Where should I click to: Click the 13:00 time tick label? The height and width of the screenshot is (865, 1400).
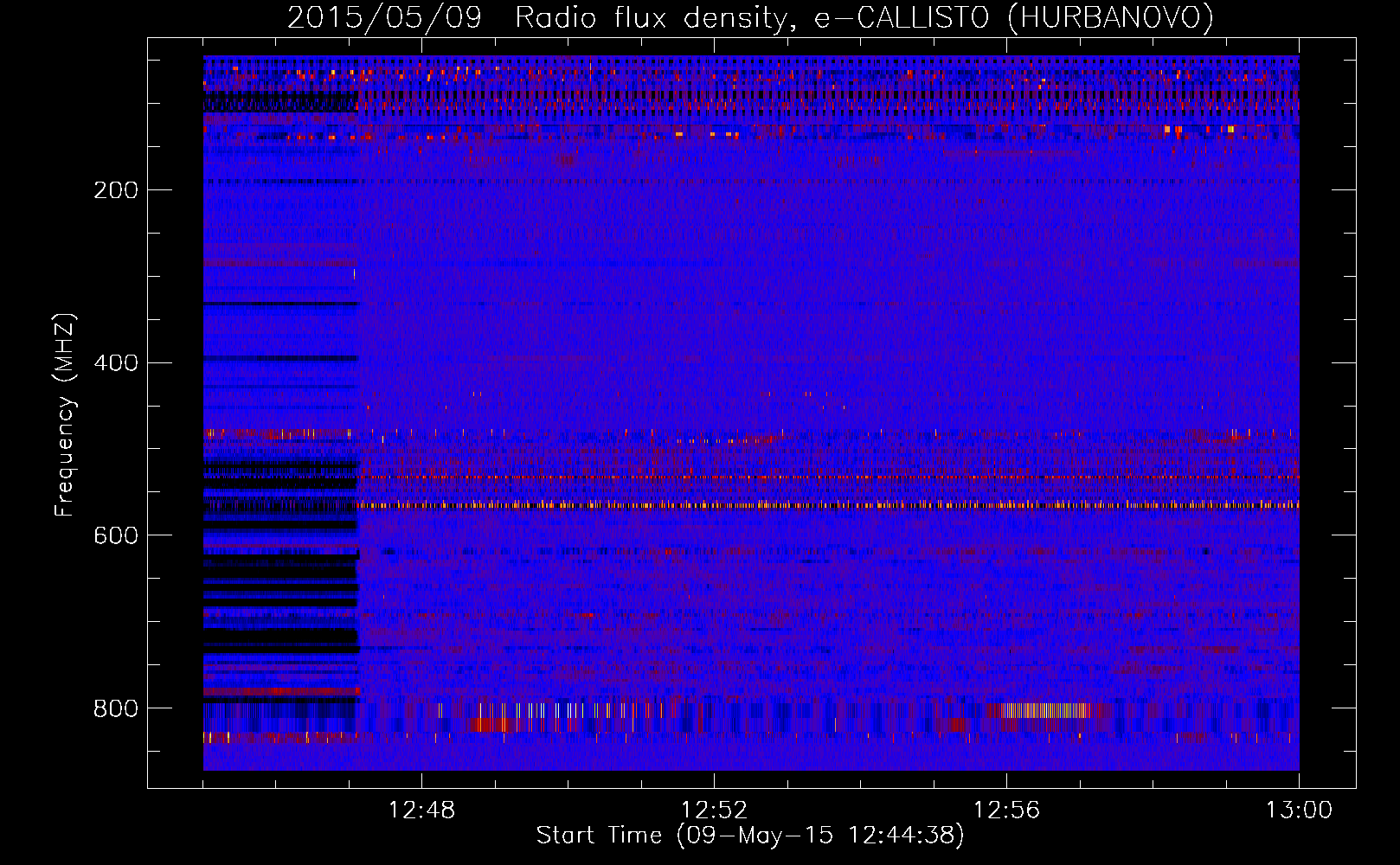(x=1299, y=811)
